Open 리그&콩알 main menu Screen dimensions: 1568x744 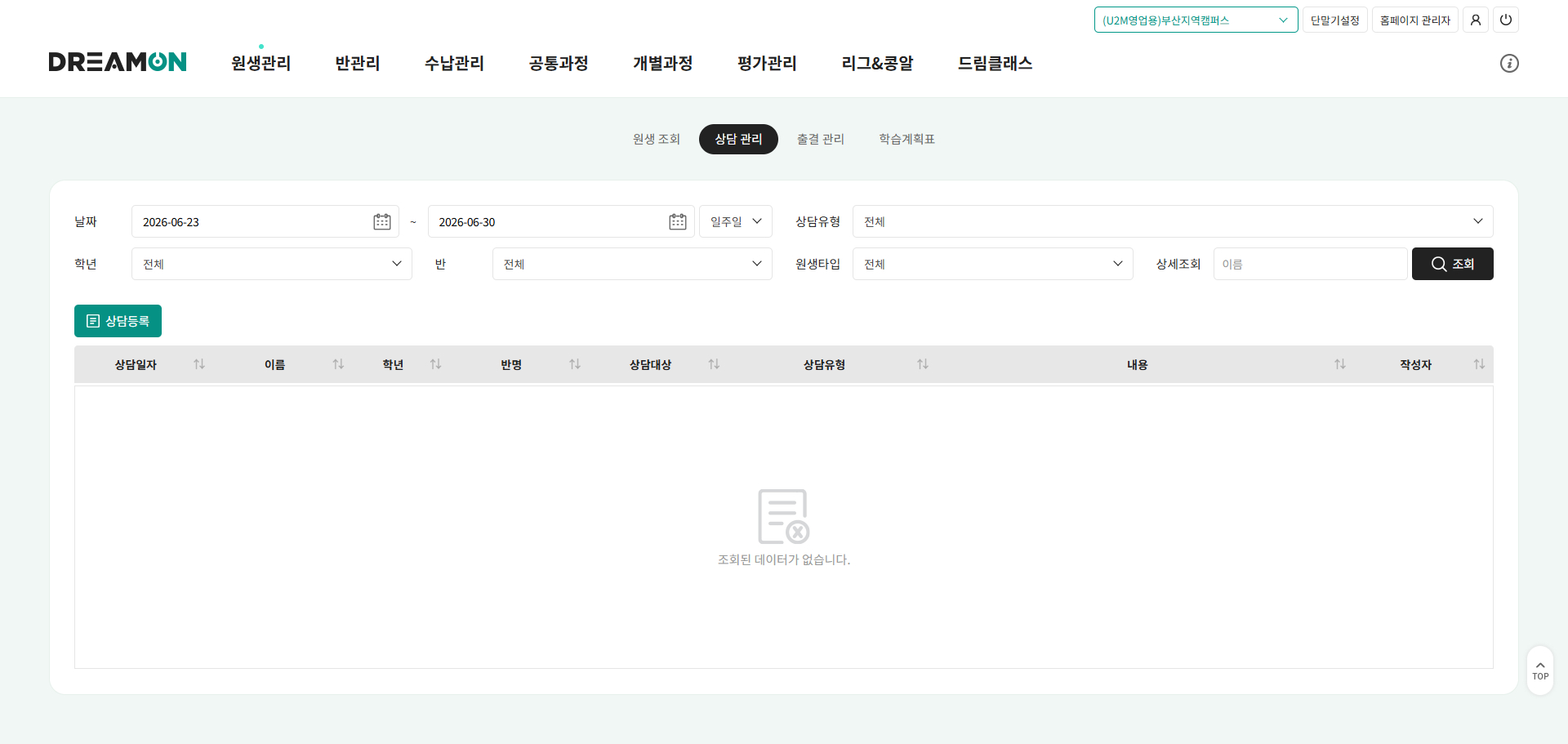pos(877,63)
